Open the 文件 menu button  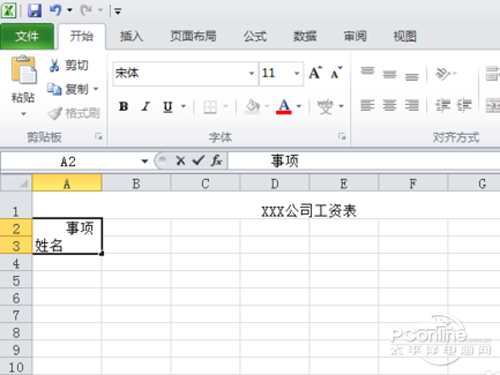pyautogui.click(x=27, y=36)
